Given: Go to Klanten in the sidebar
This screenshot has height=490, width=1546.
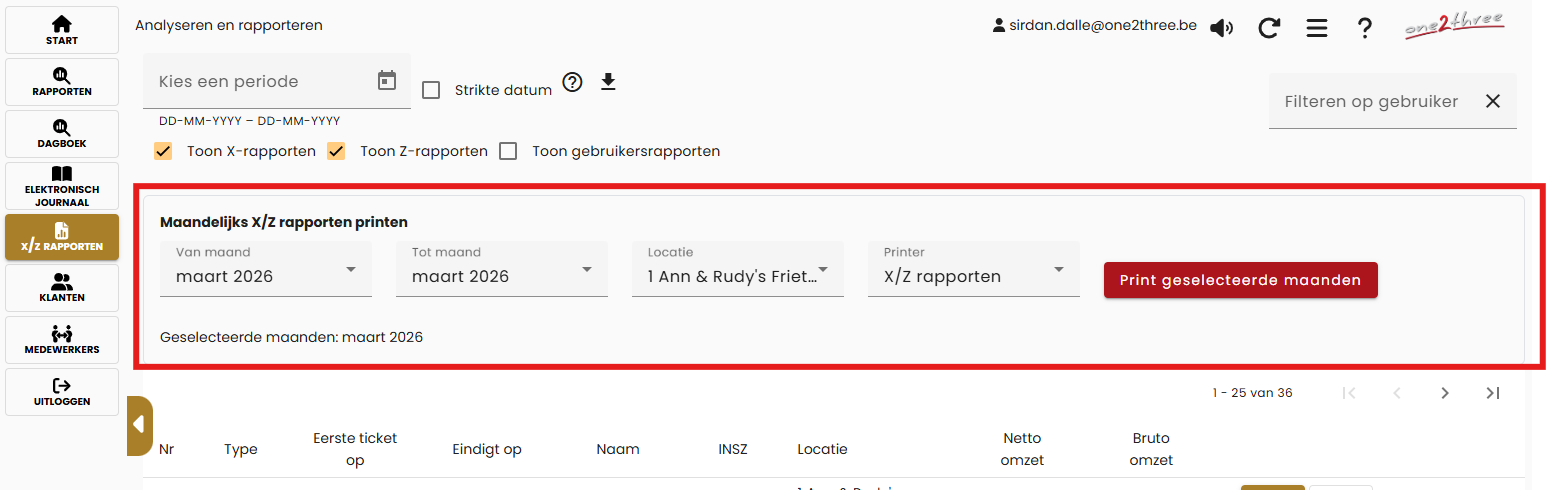Looking at the screenshot, I should click(62, 288).
